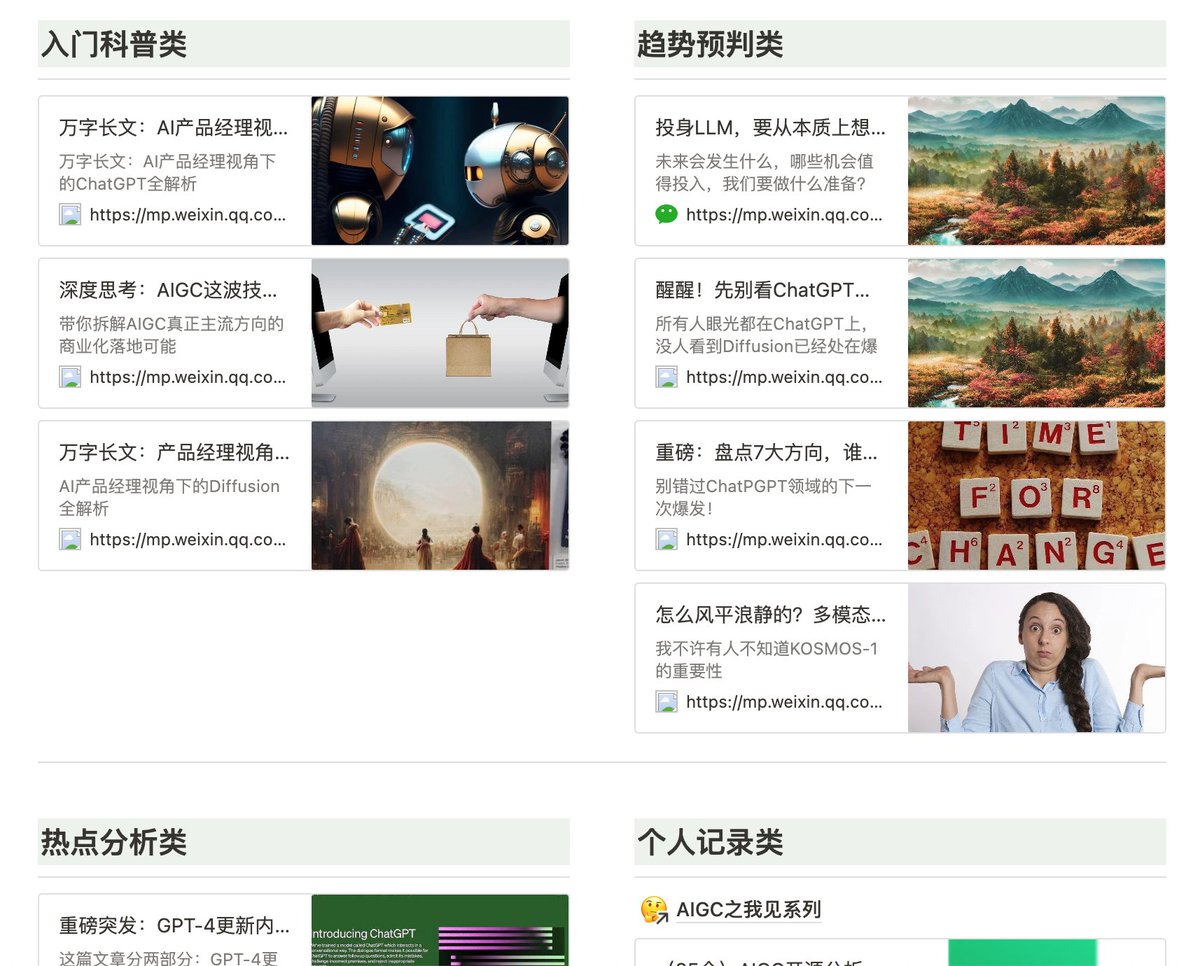This screenshot has height=966, width=1200.
Task: Click description 别错过ChatPGPT领域的下一次爆发
Action: coord(763,497)
